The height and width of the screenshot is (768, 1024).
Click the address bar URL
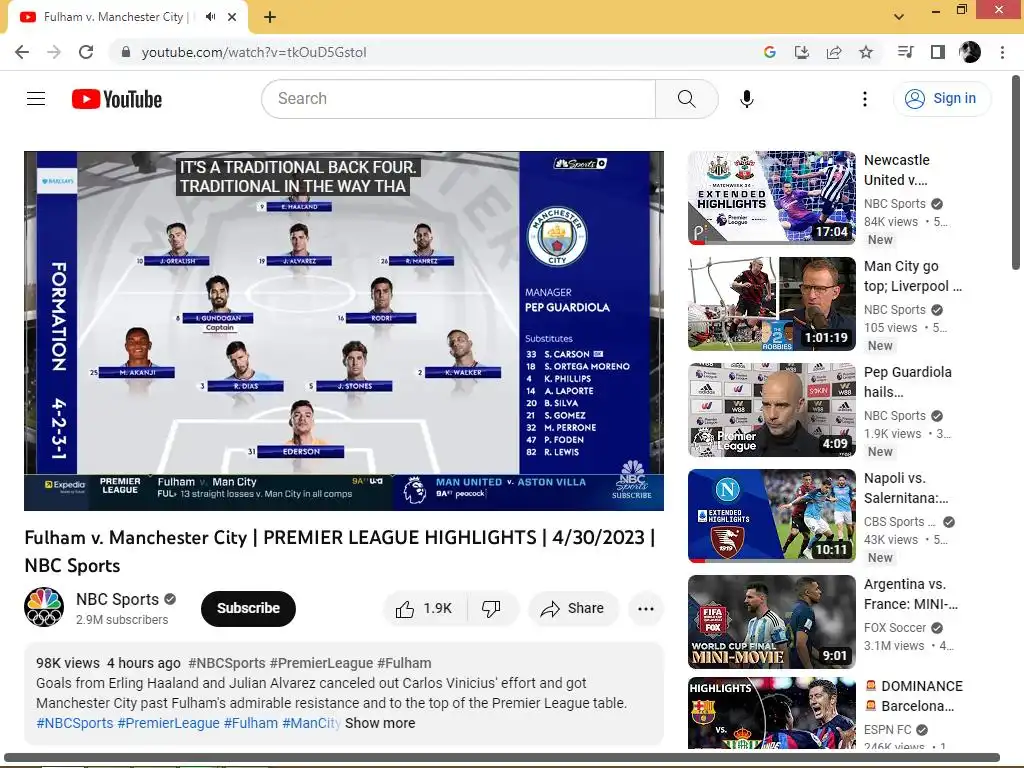[253, 52]
